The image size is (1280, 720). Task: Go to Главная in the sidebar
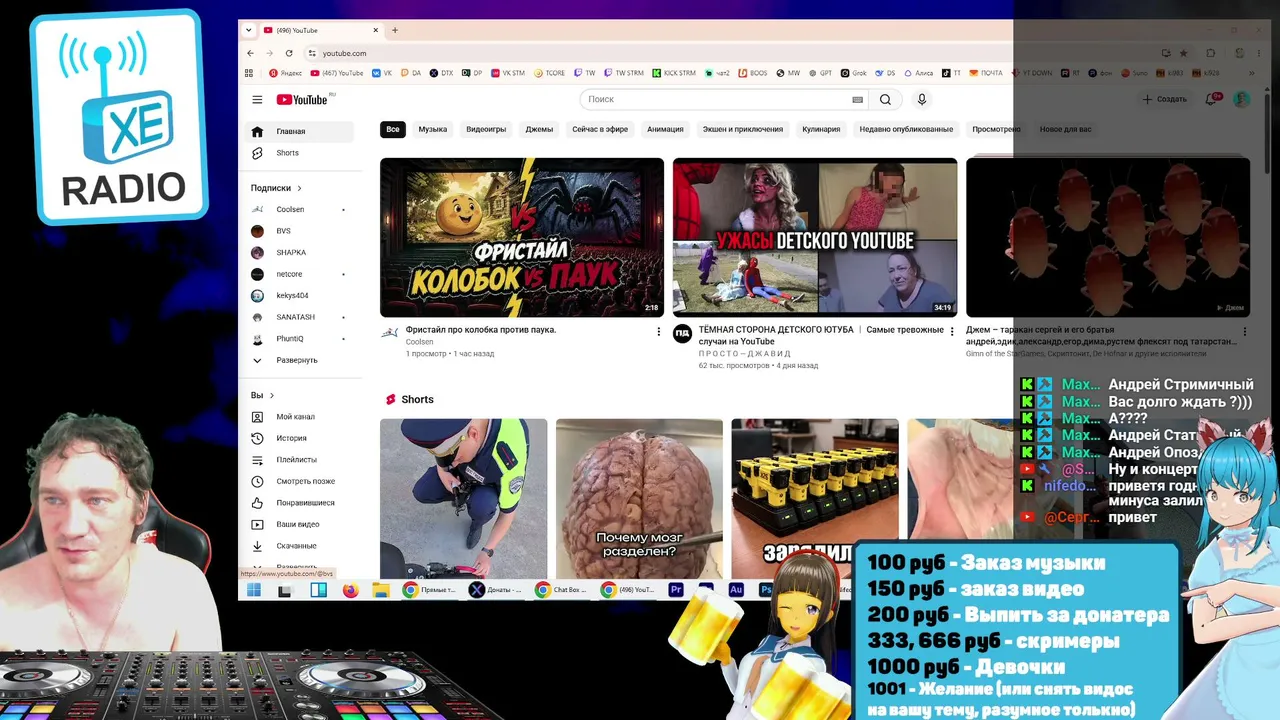coord(299,131)
